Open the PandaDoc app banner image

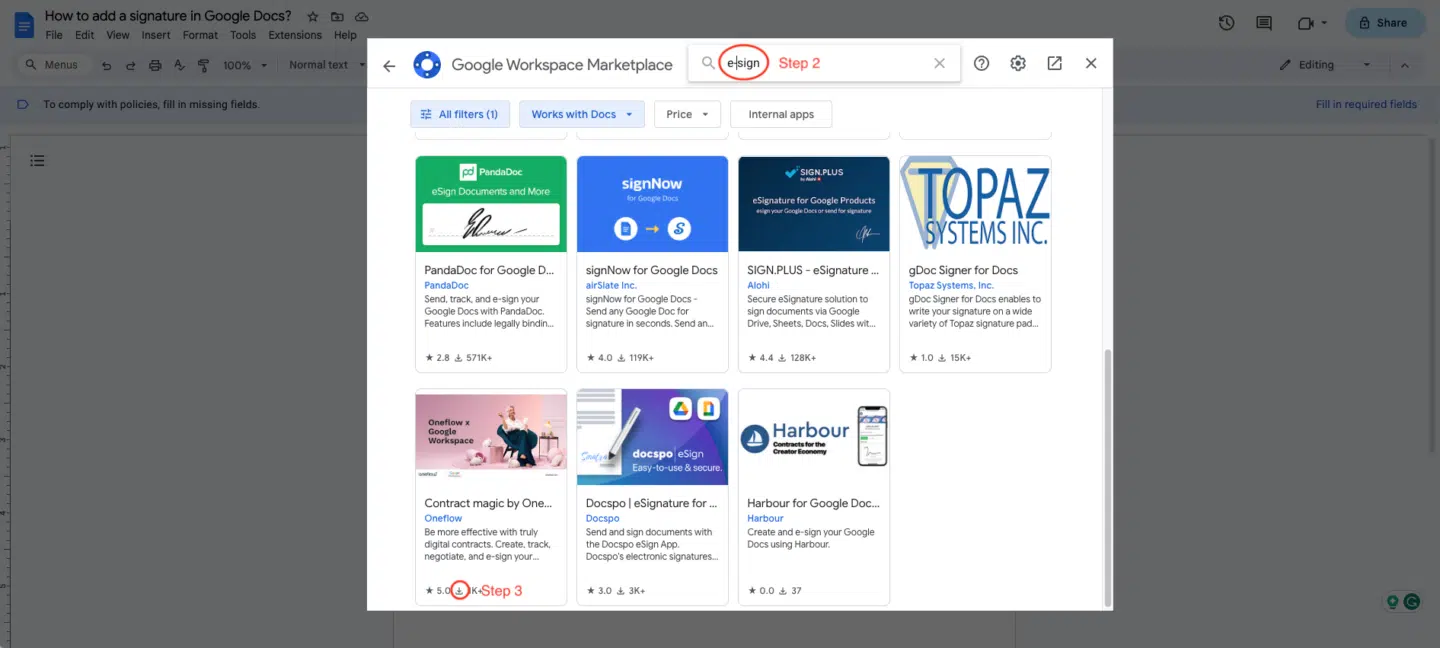(491, 204)
